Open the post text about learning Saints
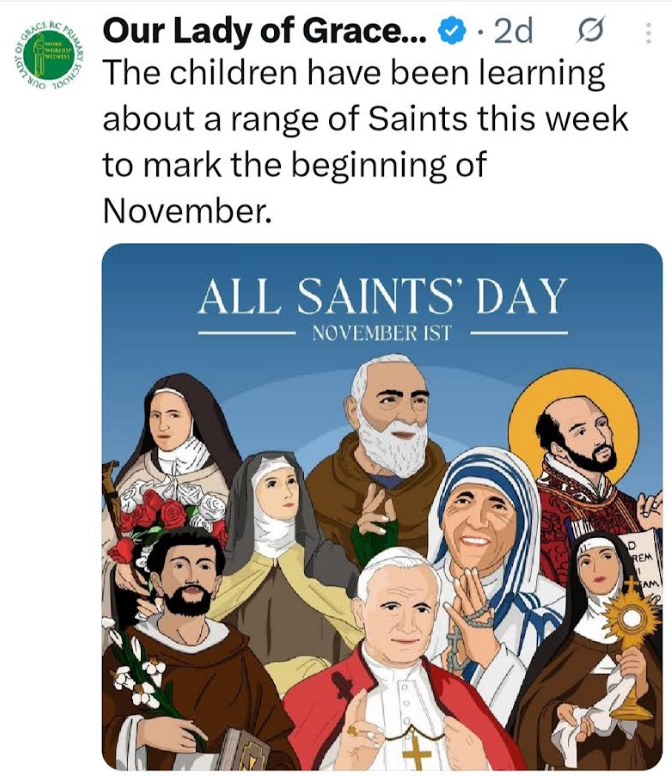 pyautogui.click(x=365, y=142)
